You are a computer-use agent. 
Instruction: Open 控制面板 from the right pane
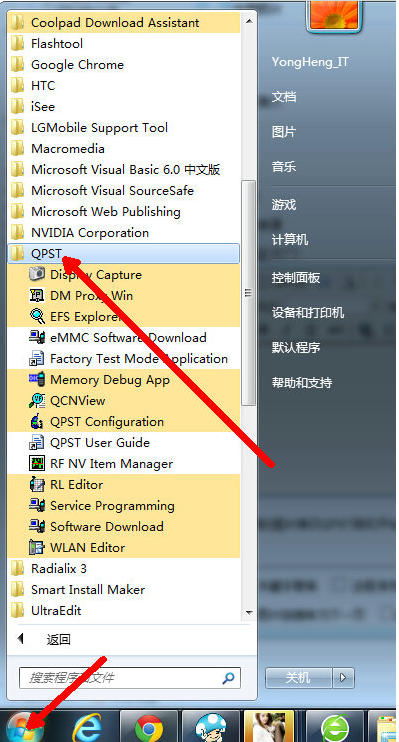296,278
